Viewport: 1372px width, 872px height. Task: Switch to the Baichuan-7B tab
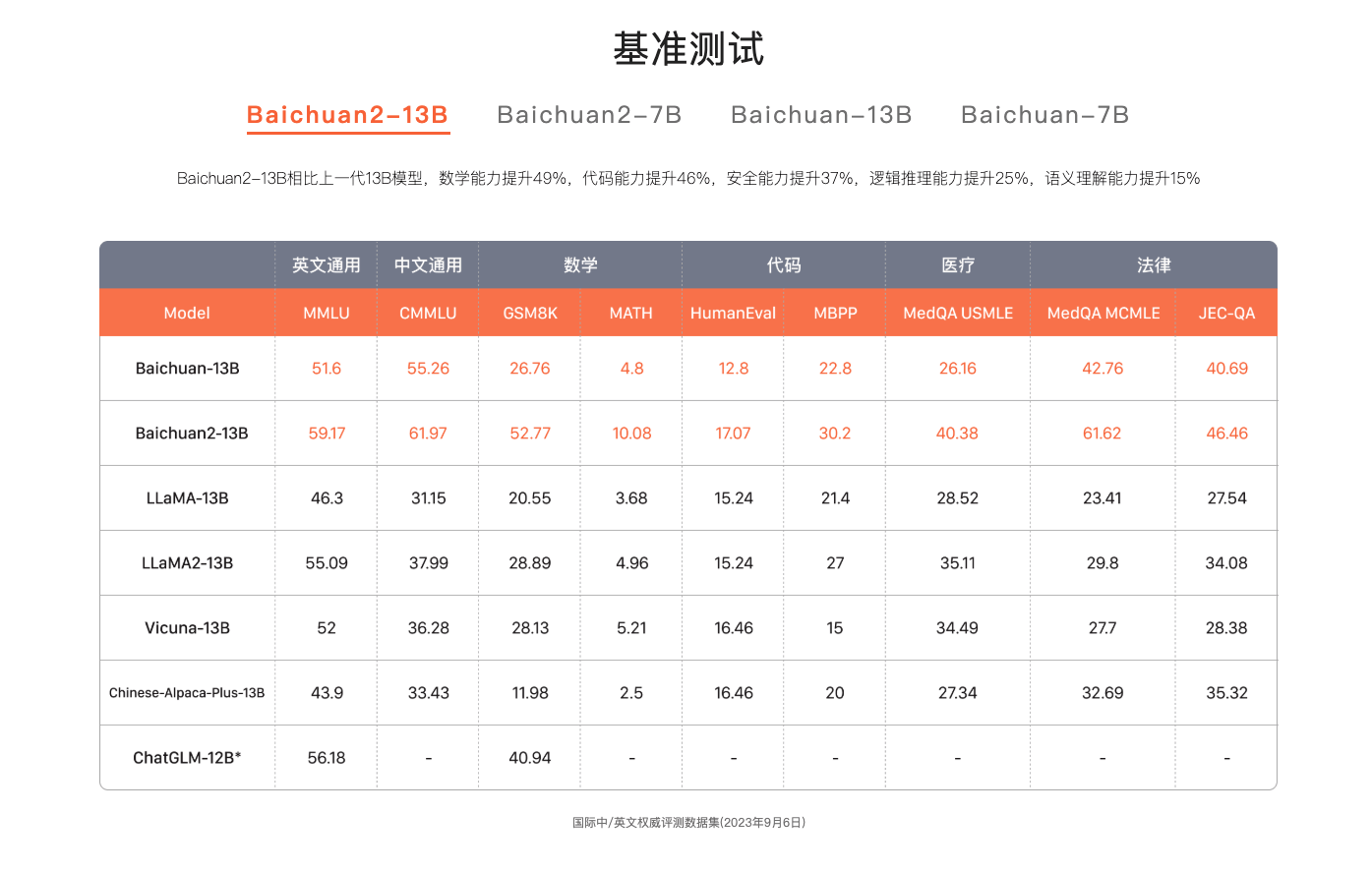(x=1044, y=115)
